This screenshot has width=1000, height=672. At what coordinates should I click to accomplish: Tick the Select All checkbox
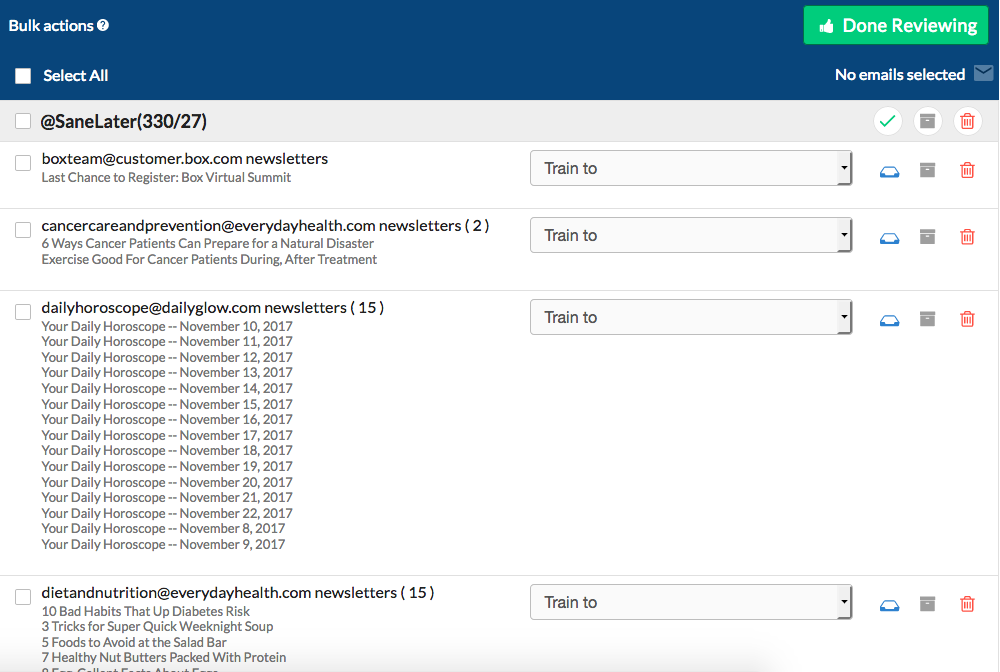tap(23, 76)
